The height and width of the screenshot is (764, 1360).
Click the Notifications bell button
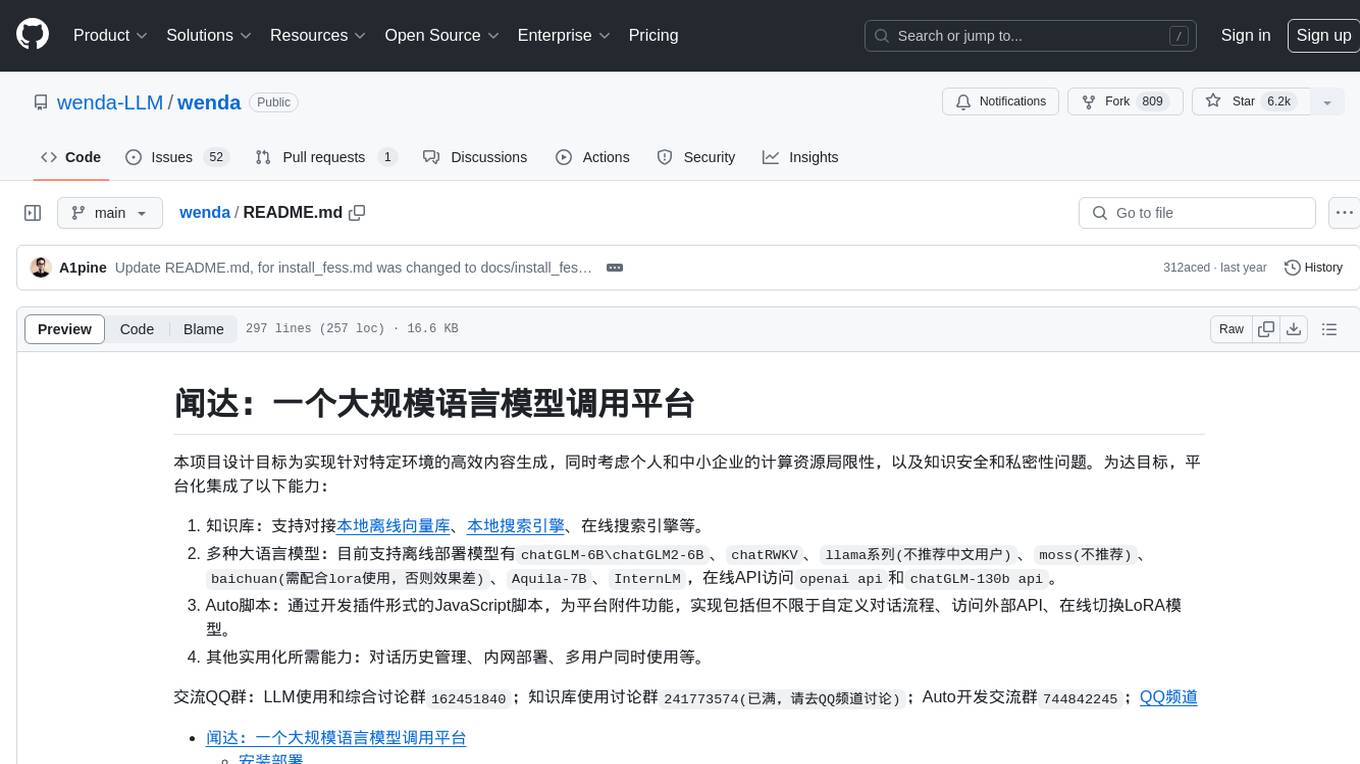1001,101
